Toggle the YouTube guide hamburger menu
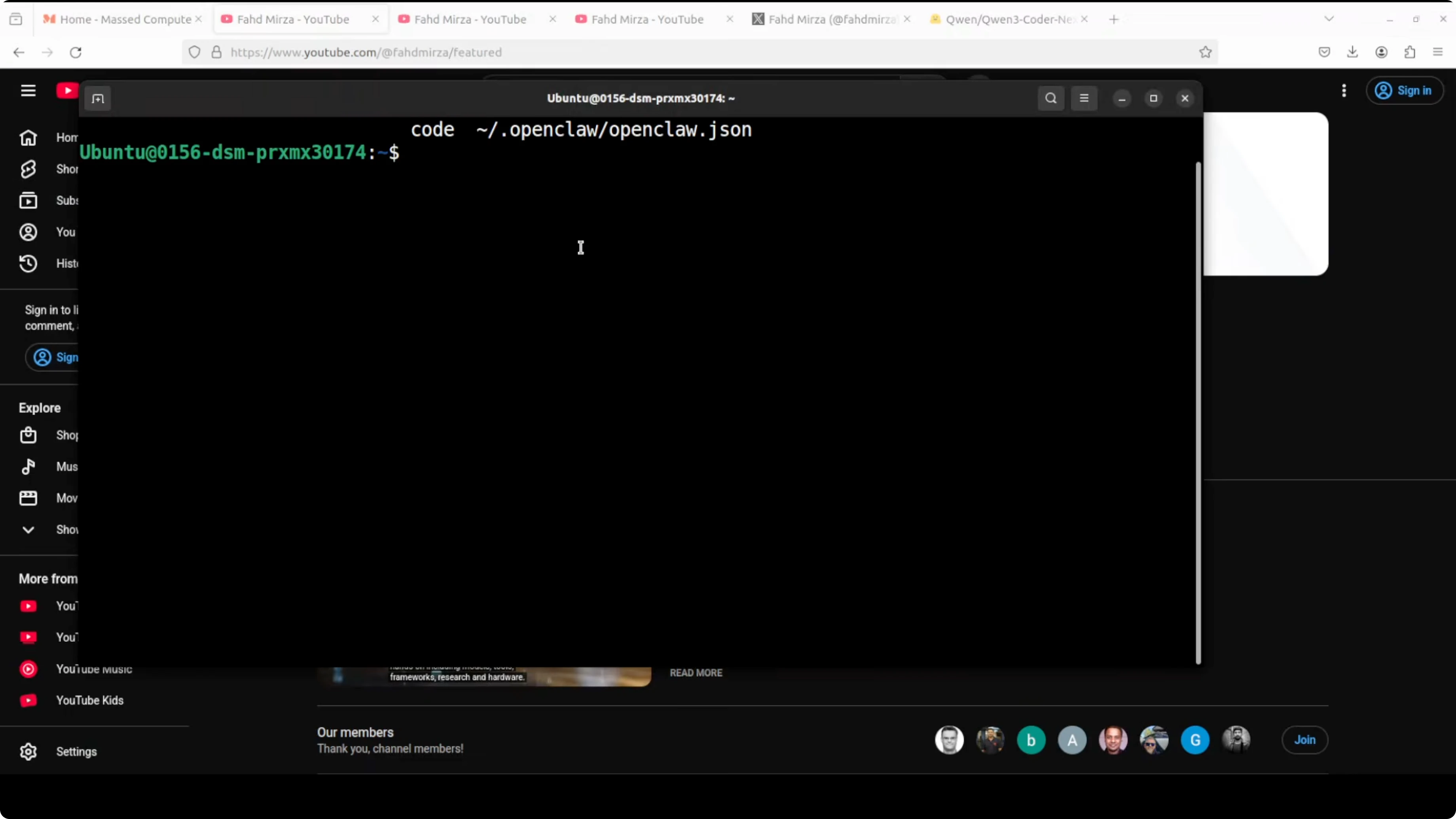The height and width of the screenshot is (819, 1456). 28,91
